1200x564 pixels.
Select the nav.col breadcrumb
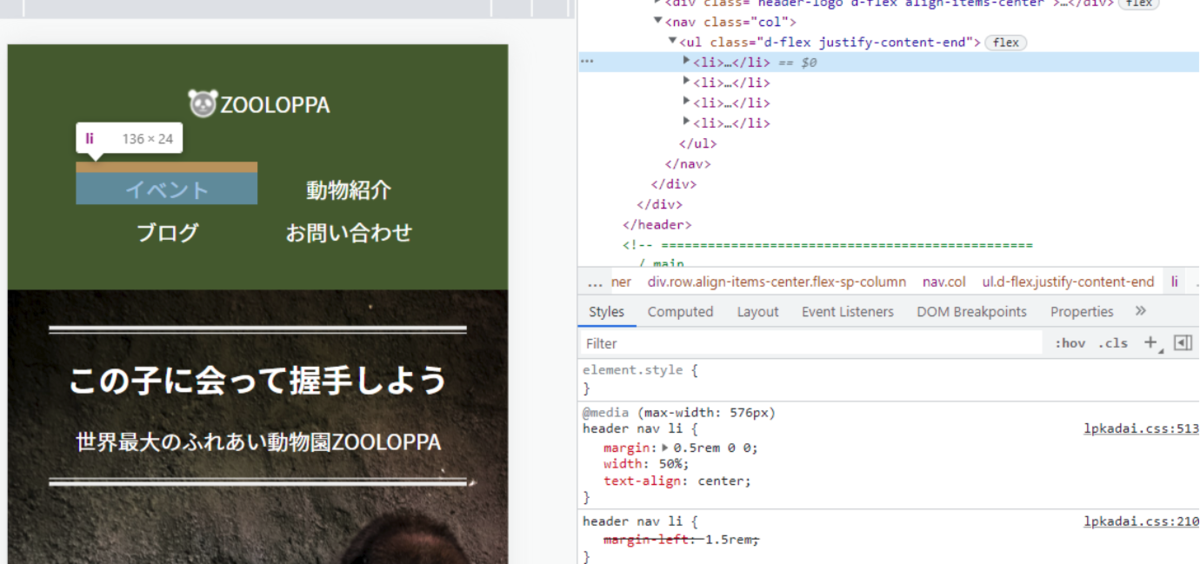944,282
